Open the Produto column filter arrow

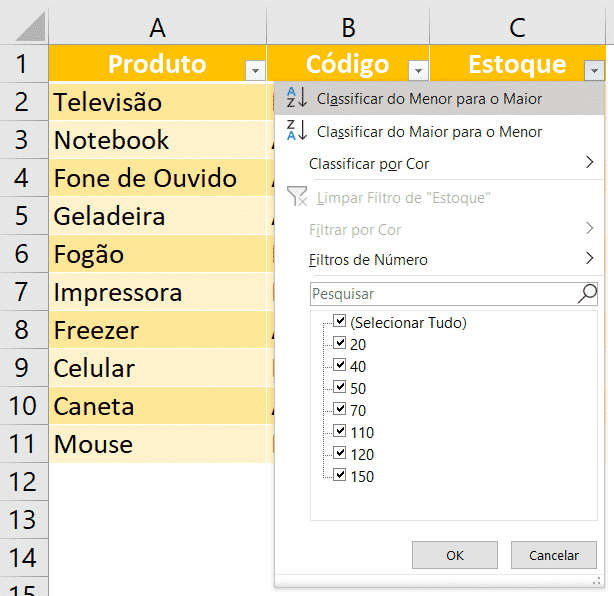point(255,70)
